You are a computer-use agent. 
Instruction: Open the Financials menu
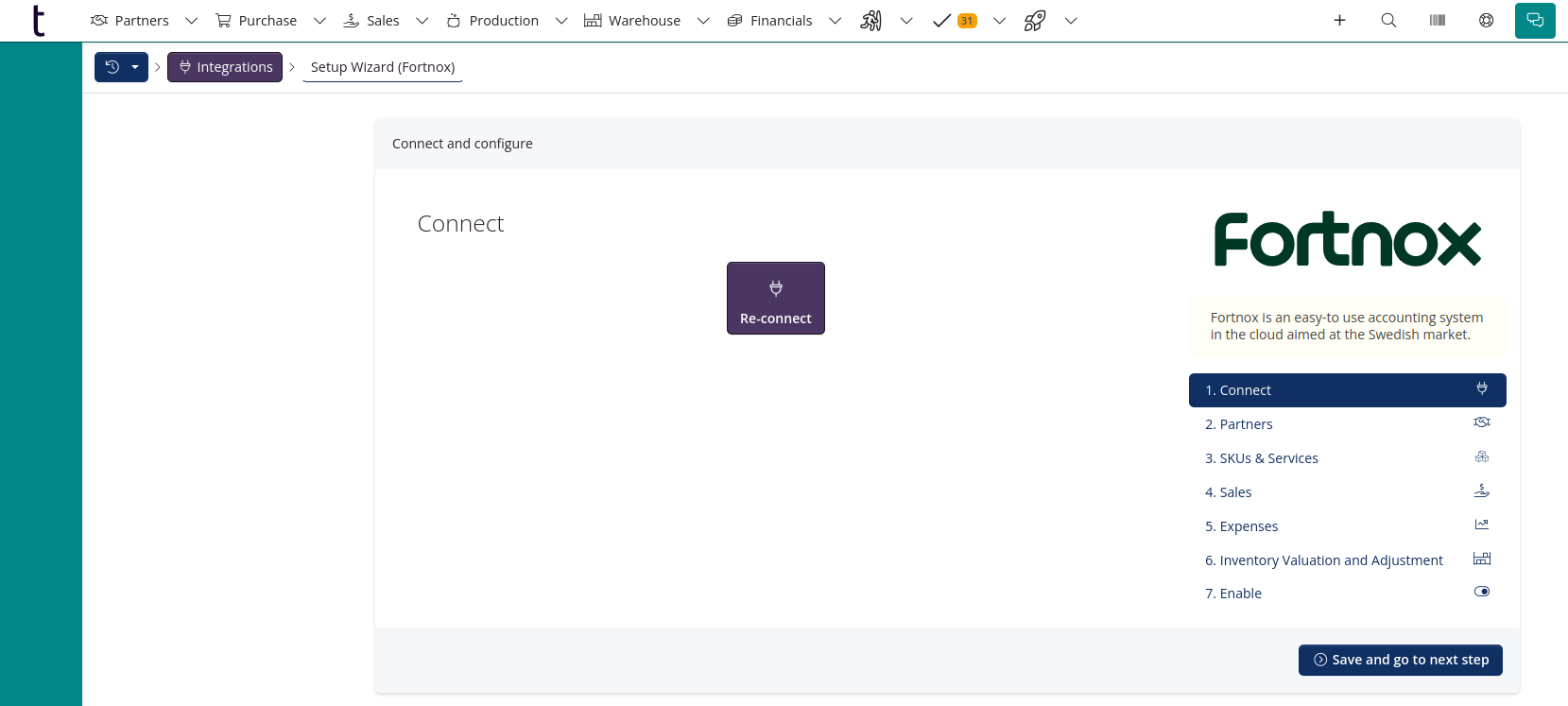(770, 21)
